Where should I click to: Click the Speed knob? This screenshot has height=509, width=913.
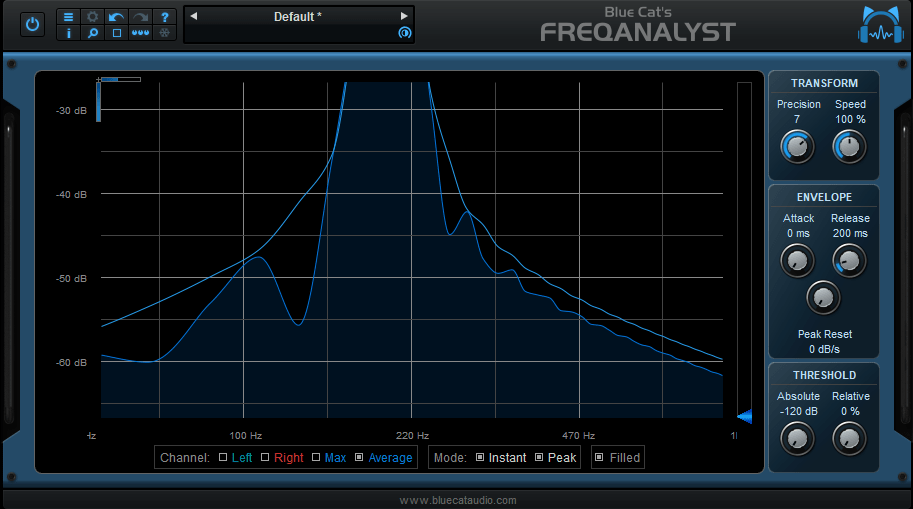point(849,147)
